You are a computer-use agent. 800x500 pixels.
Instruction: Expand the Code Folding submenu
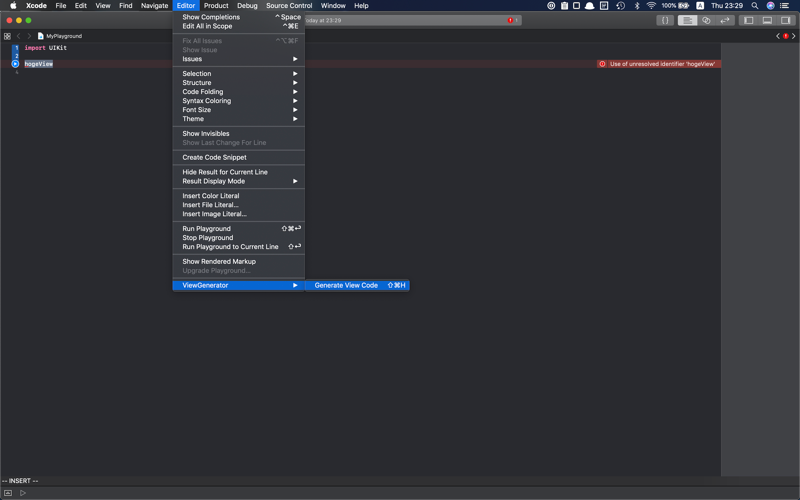click(x=238, y=92)
